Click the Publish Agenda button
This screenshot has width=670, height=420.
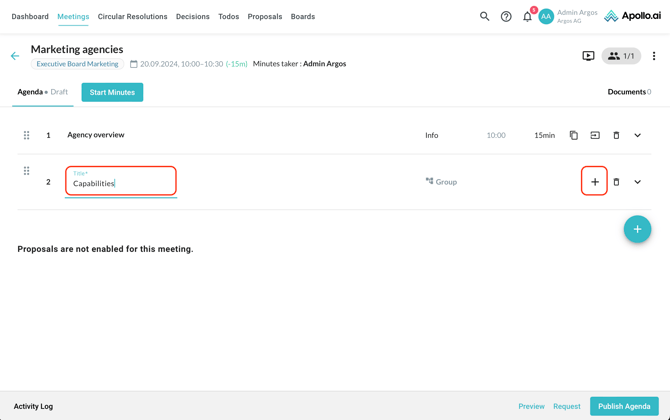point(624,406)
